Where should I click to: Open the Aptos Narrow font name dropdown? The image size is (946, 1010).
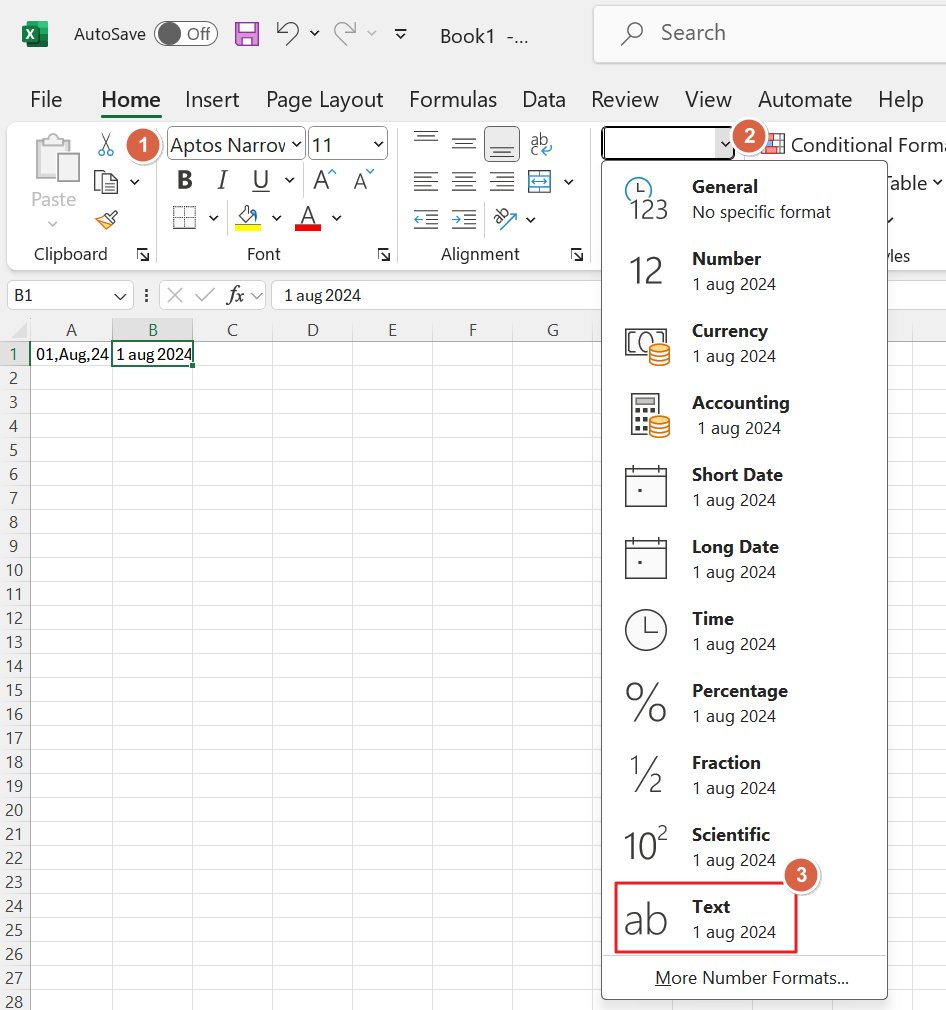click(297, 145)
